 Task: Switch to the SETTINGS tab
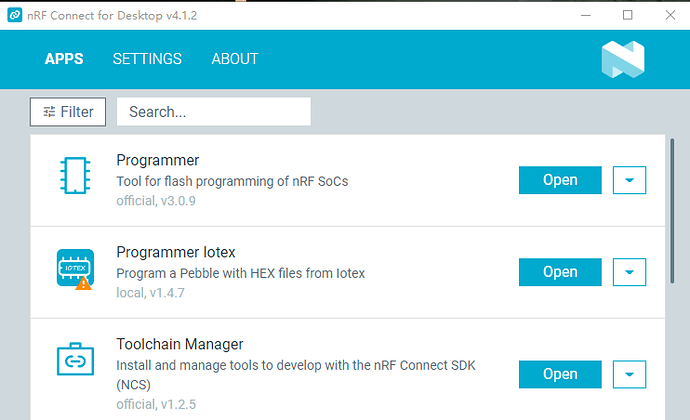point(147,59)
